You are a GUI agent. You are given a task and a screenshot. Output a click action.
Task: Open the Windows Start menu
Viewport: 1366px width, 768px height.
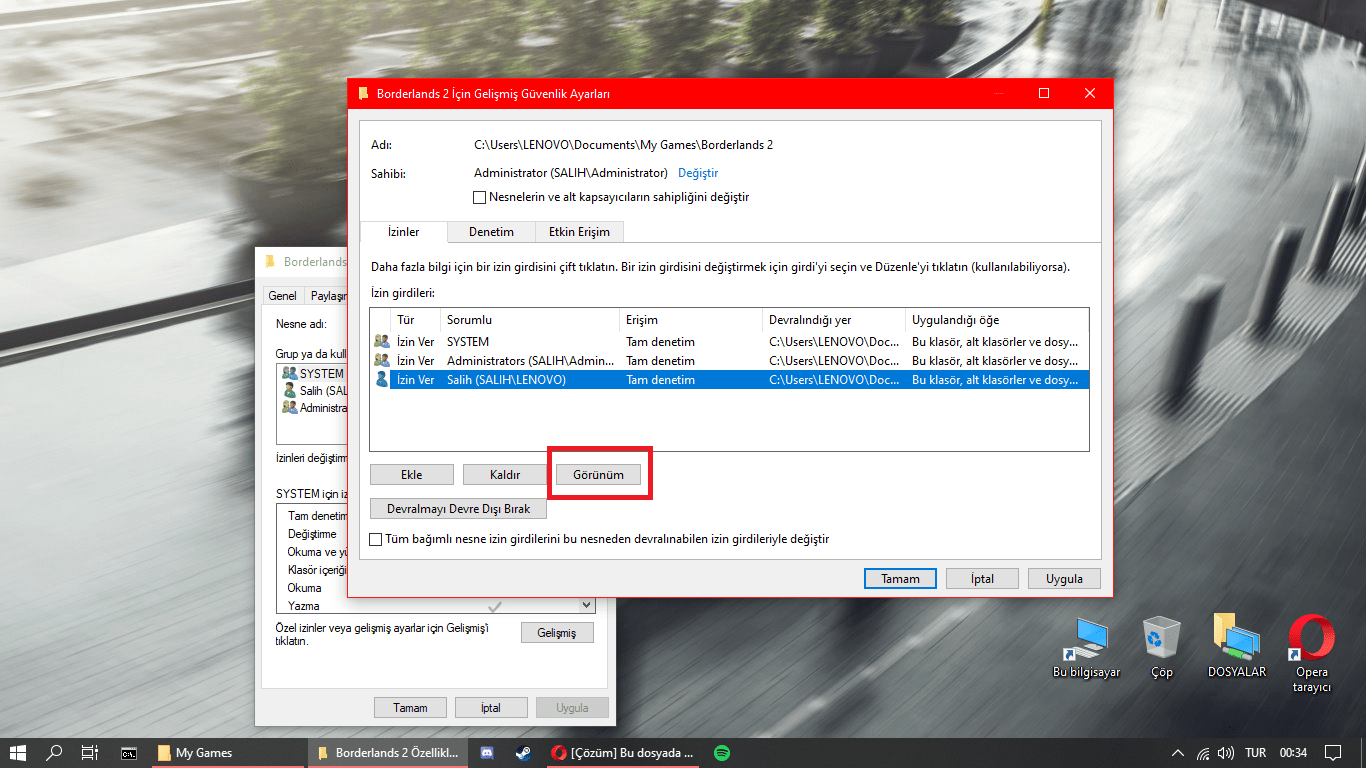click(17, 753)
